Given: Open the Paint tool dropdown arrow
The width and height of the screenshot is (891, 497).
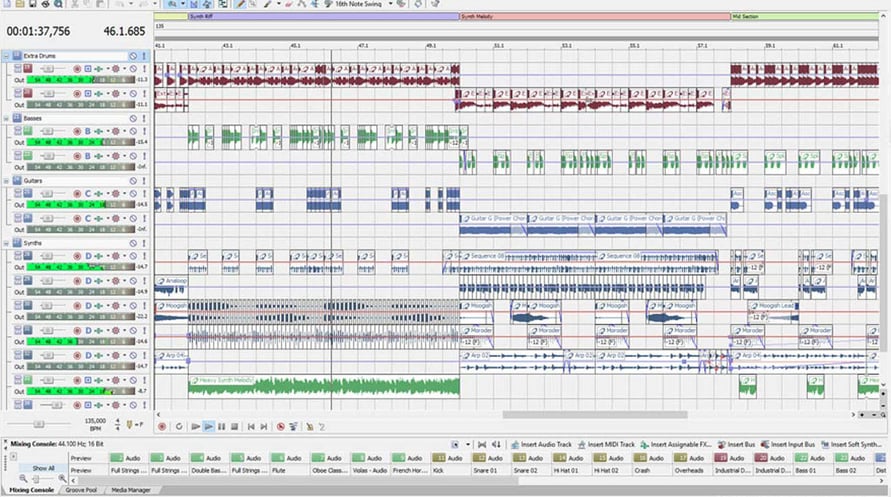Looking at the screenshot, I should pos(278,3).
